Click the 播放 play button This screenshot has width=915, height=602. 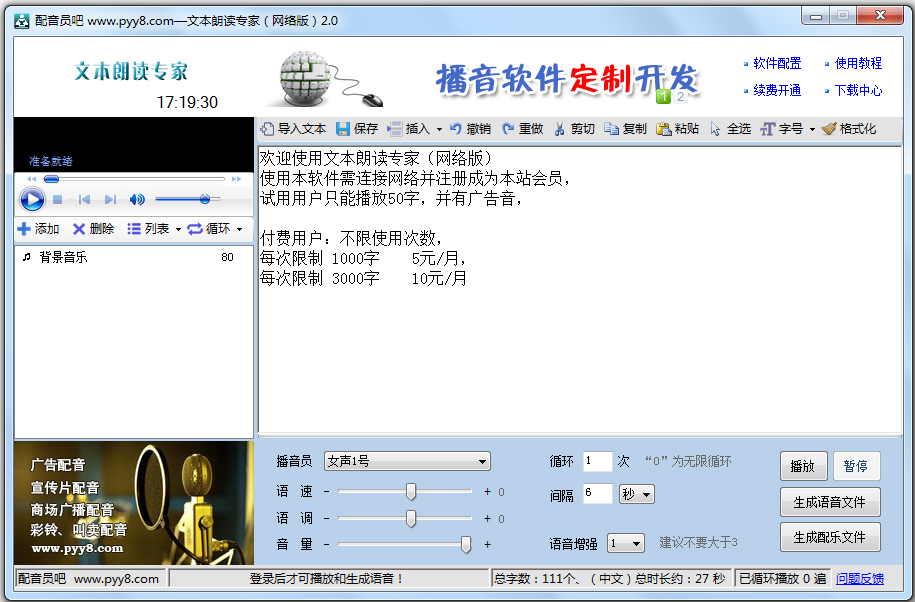804,466
